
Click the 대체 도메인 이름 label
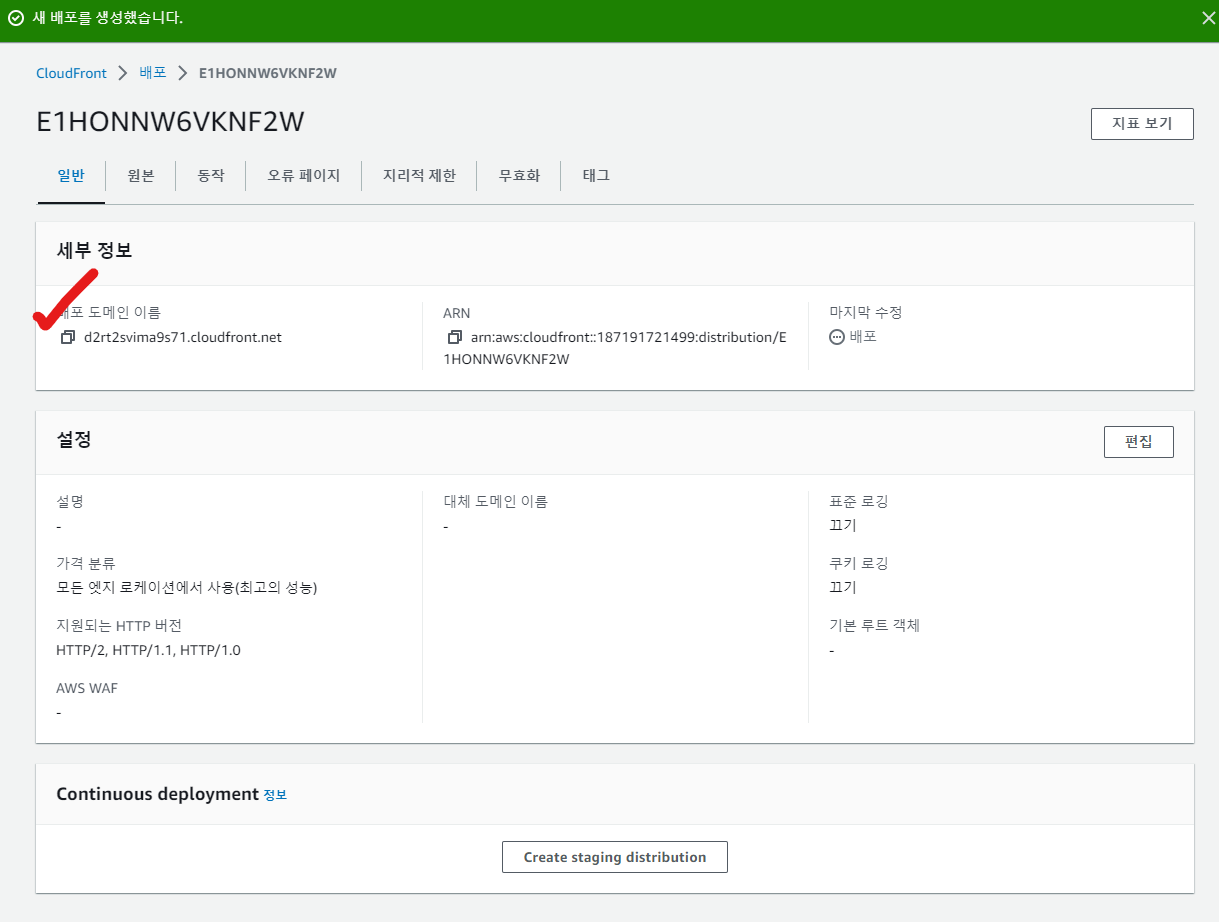tap(495, 502)
